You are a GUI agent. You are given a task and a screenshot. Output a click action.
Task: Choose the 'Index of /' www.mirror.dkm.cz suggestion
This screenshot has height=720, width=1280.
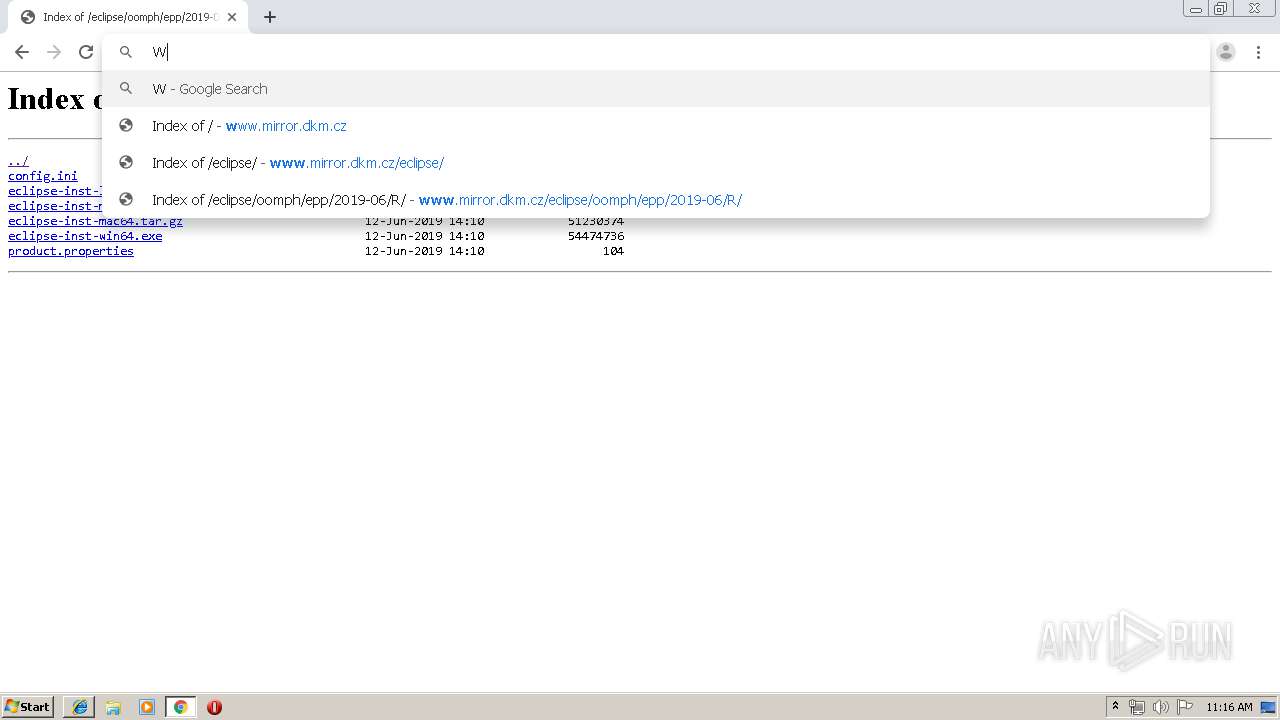click(x=656, y=126)
